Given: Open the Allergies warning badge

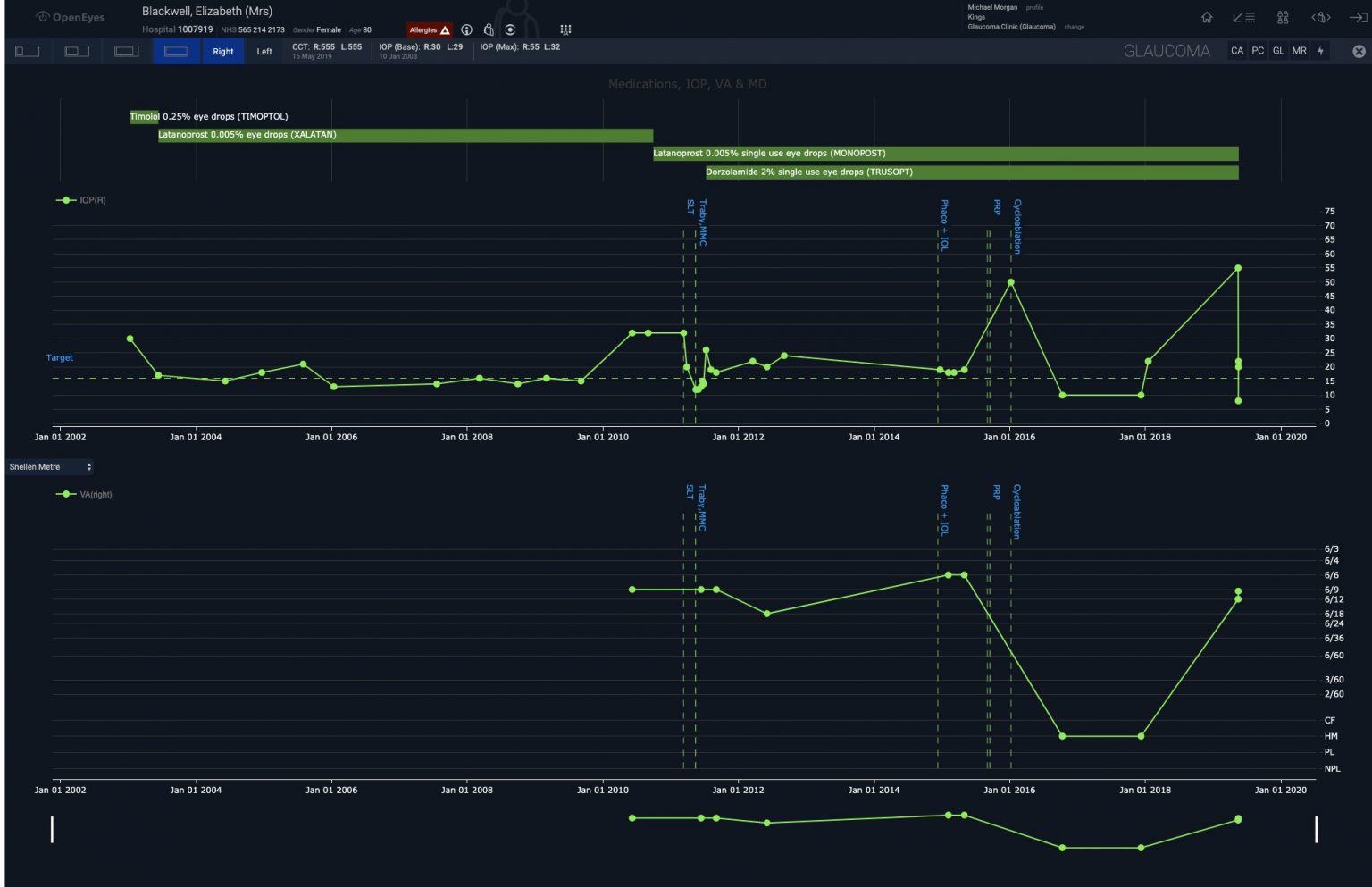Looking at the screenshot, I should pos(430,30).
